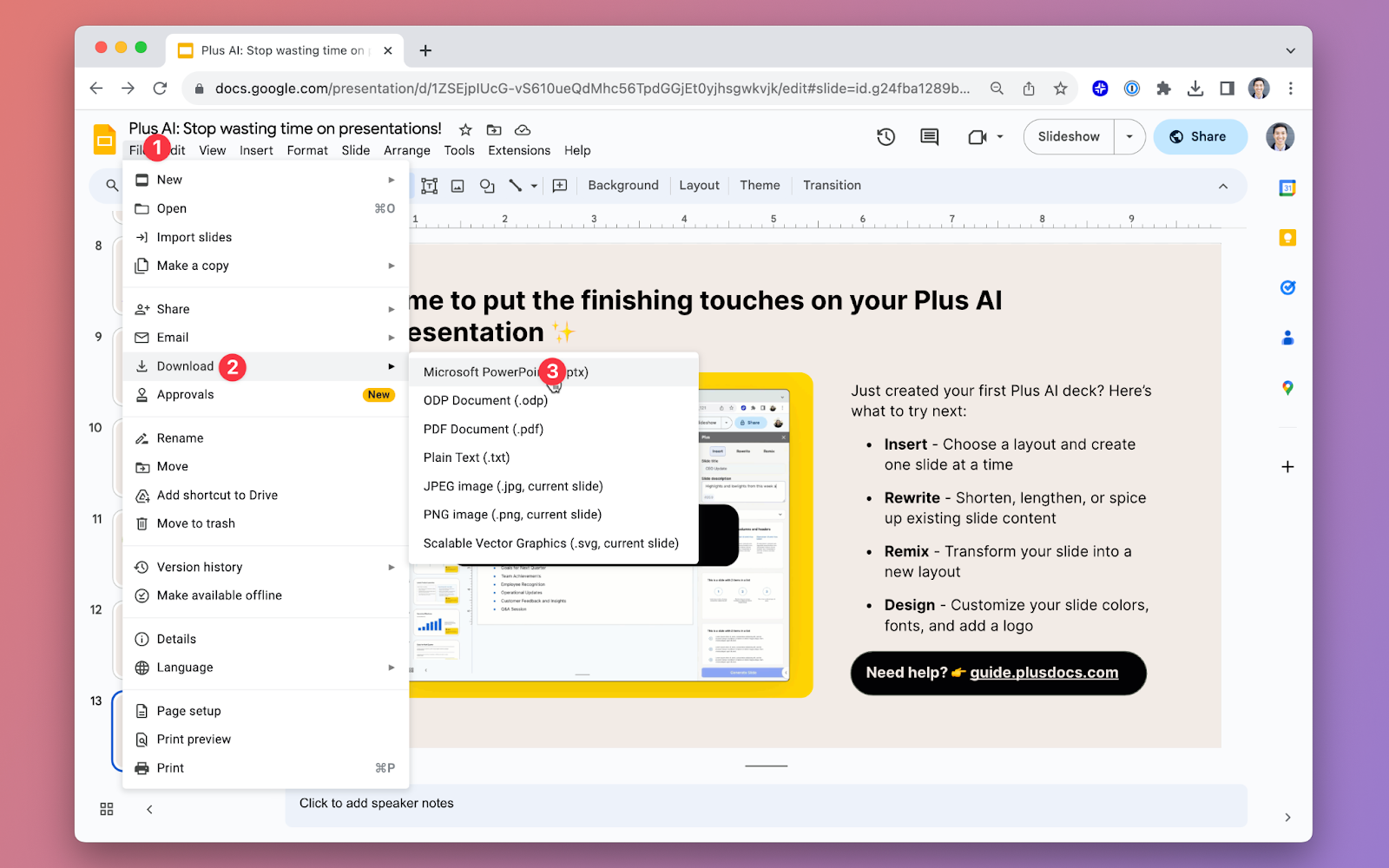Collapse the slide filmstrip panel
The image size is (1389, 868).
[x=149, y=809]
